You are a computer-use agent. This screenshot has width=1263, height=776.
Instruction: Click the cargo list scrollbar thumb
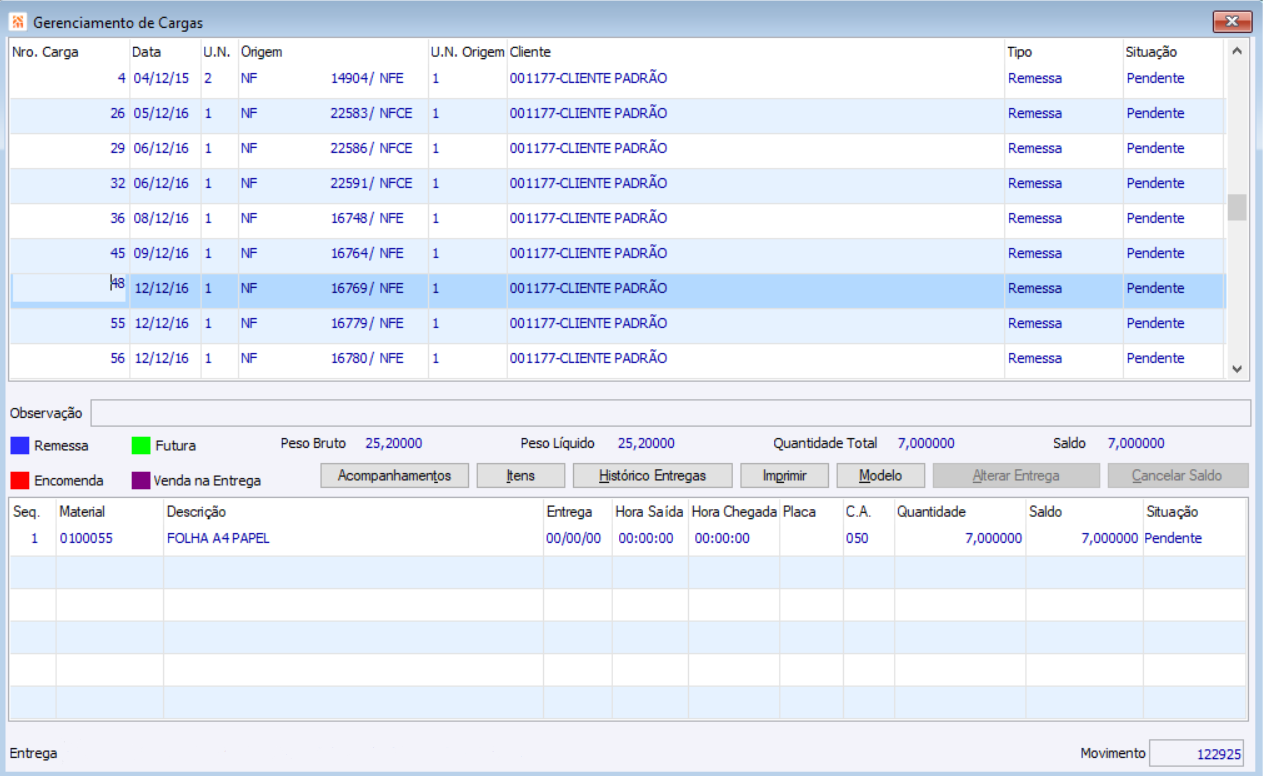coord(1237,207)
